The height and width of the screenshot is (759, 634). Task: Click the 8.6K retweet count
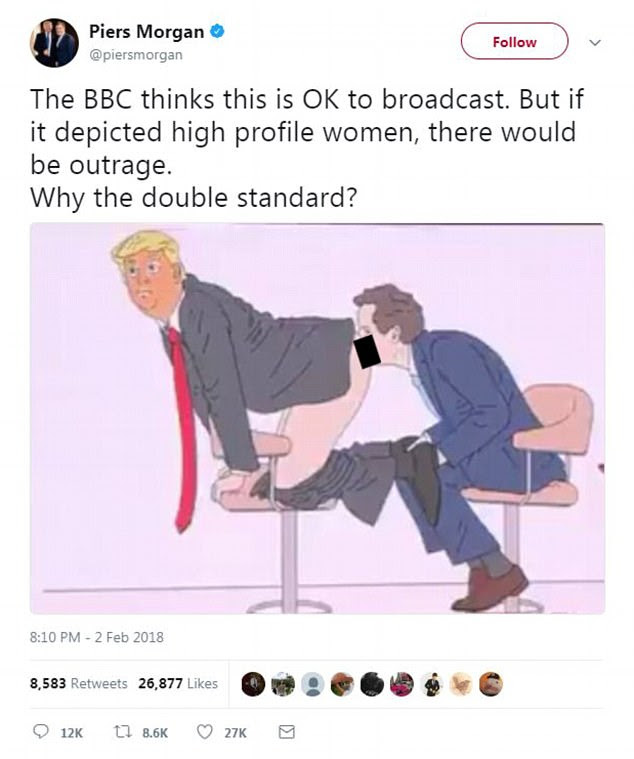(x=155, y=733)
